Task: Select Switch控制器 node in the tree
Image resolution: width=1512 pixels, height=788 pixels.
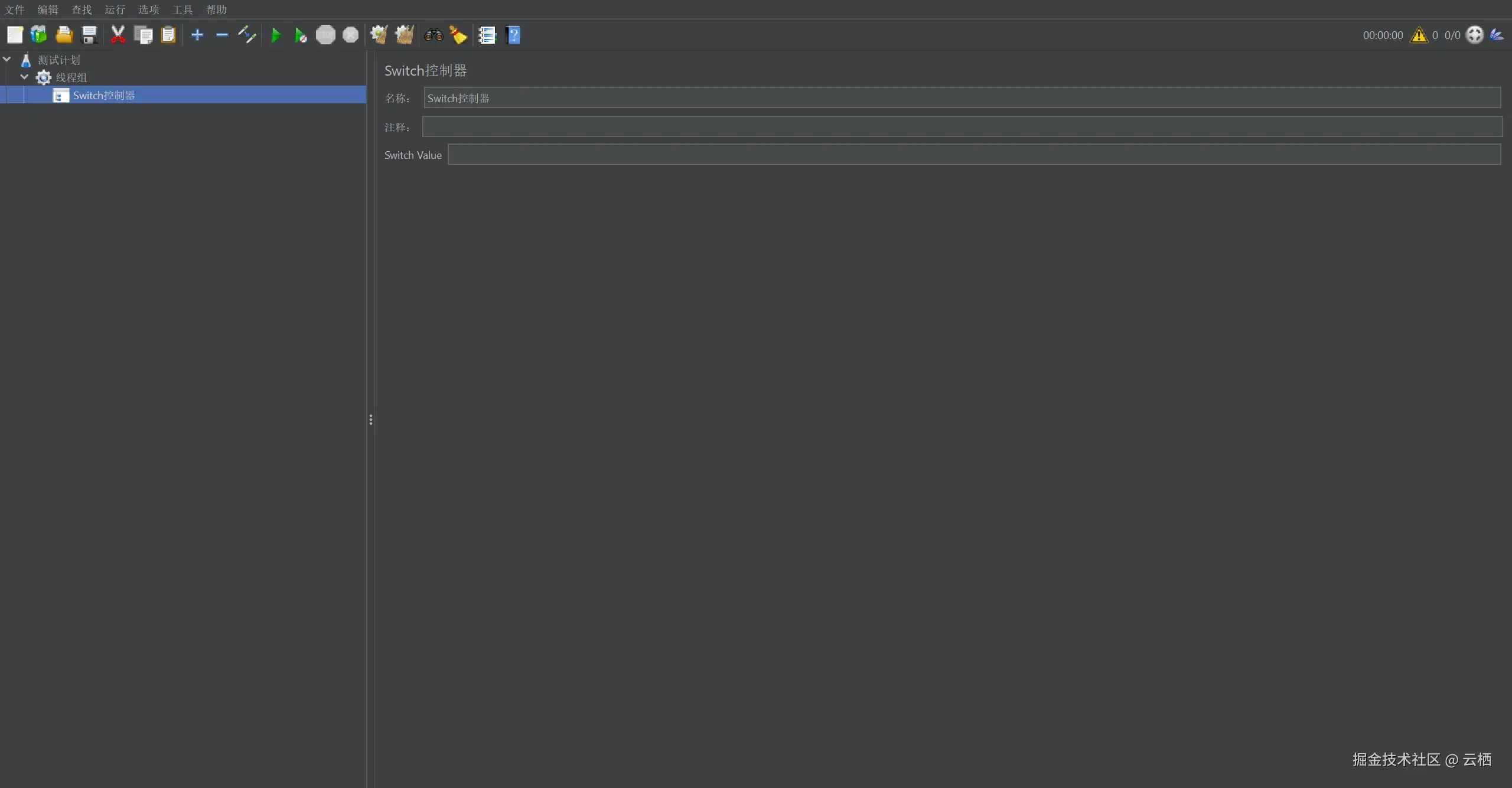Action: tap(104, 95)
